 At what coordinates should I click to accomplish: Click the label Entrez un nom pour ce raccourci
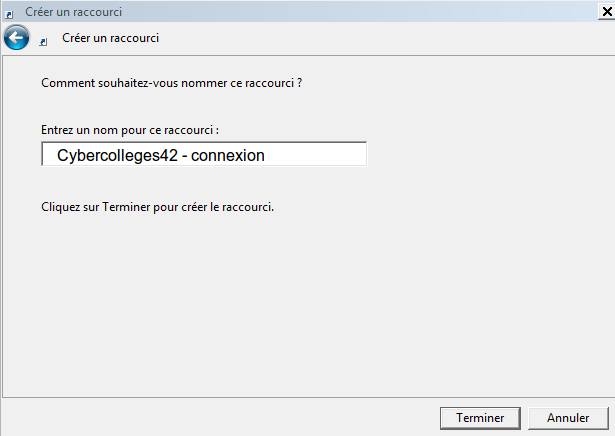pyautogui.click(x=130, y=130)
